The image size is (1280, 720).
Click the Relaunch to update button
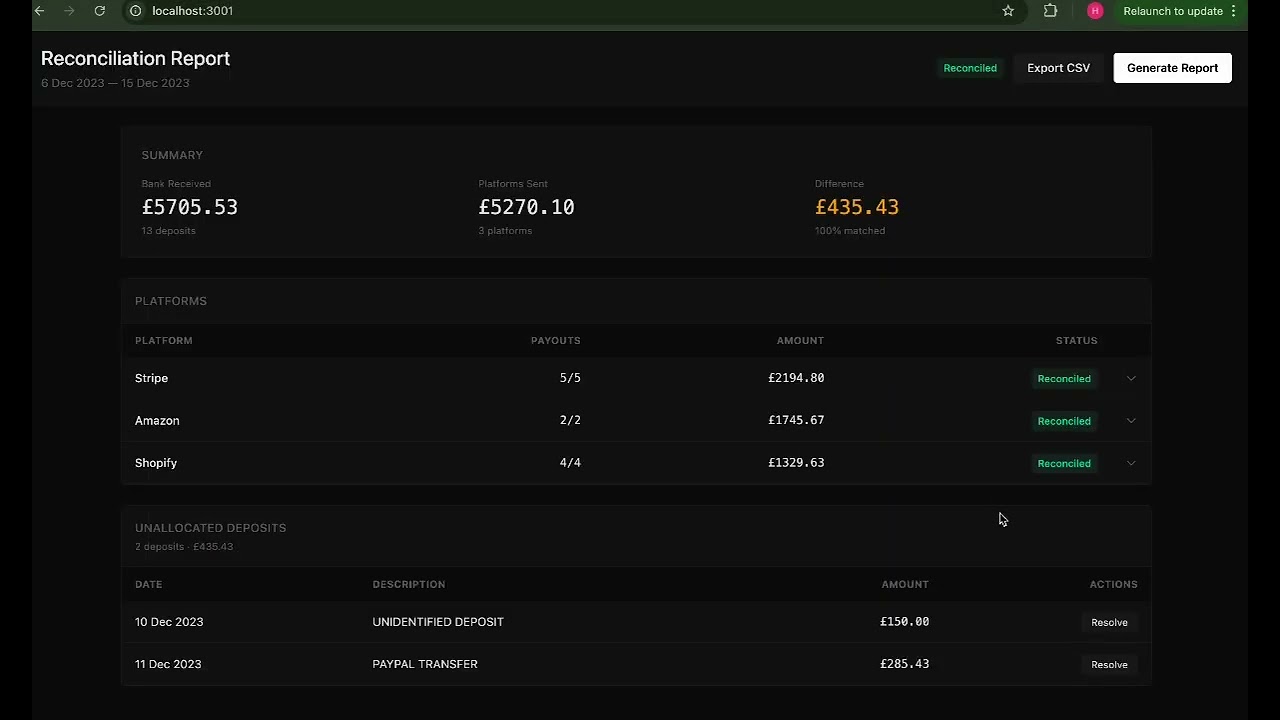pos(1173,11)
